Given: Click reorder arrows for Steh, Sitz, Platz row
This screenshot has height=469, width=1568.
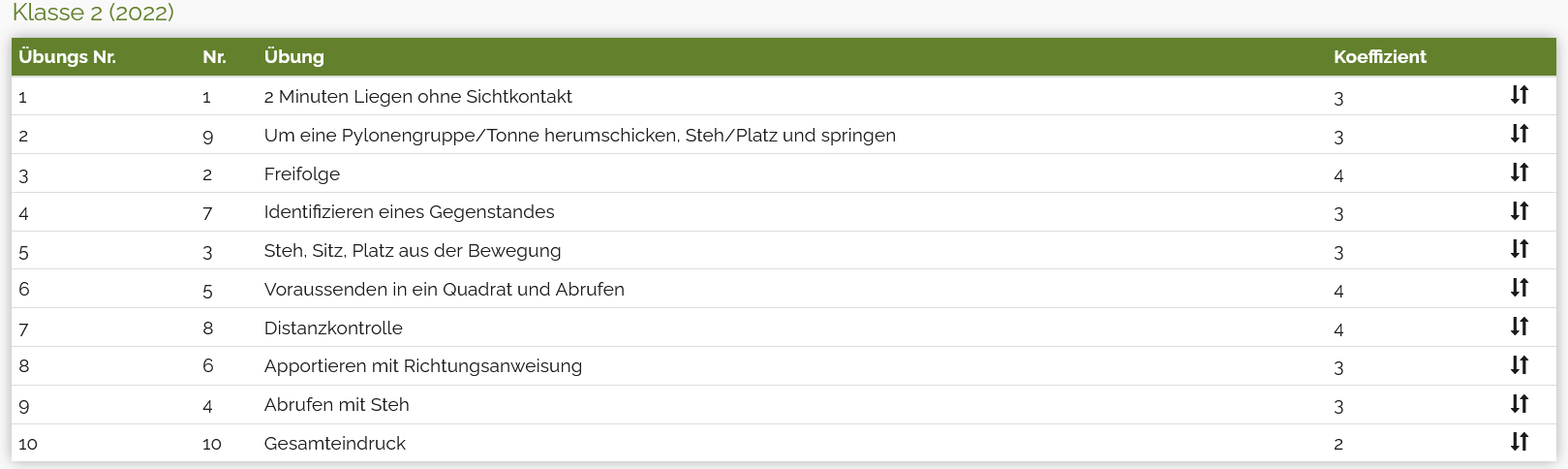Looking at the screenshot, I should [1519, 249].
